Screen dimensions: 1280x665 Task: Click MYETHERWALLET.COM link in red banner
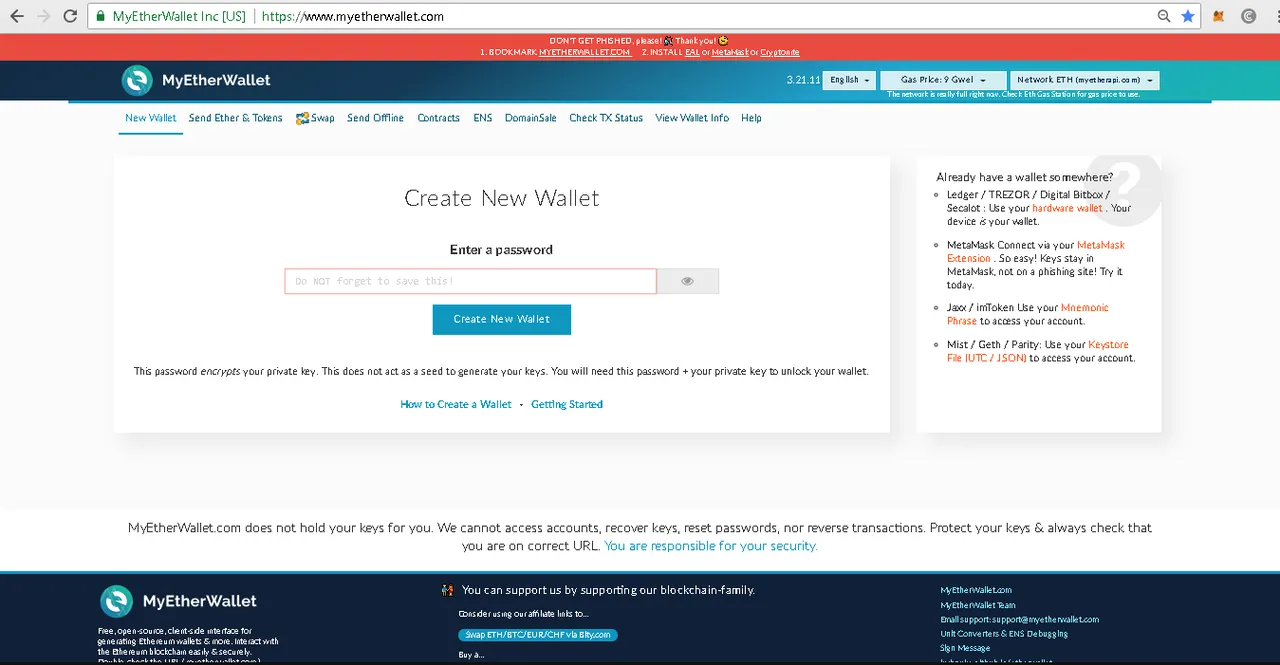click(585, 52)
